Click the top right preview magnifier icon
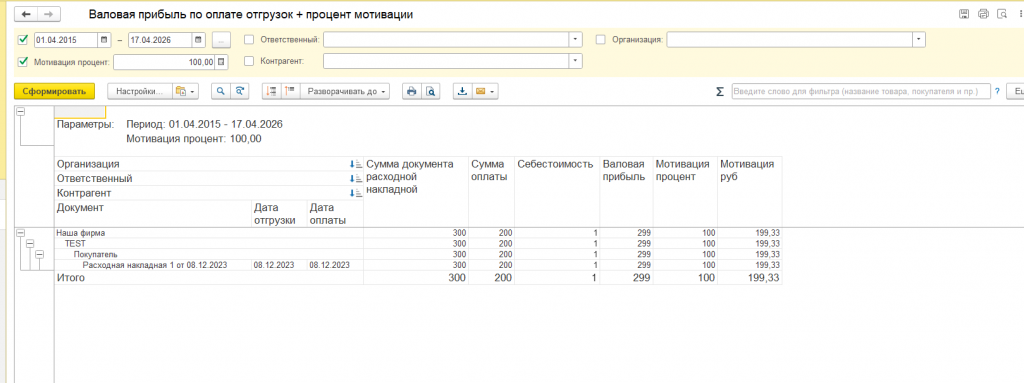Screen dimensions: 1024x383 [1002, 14]
